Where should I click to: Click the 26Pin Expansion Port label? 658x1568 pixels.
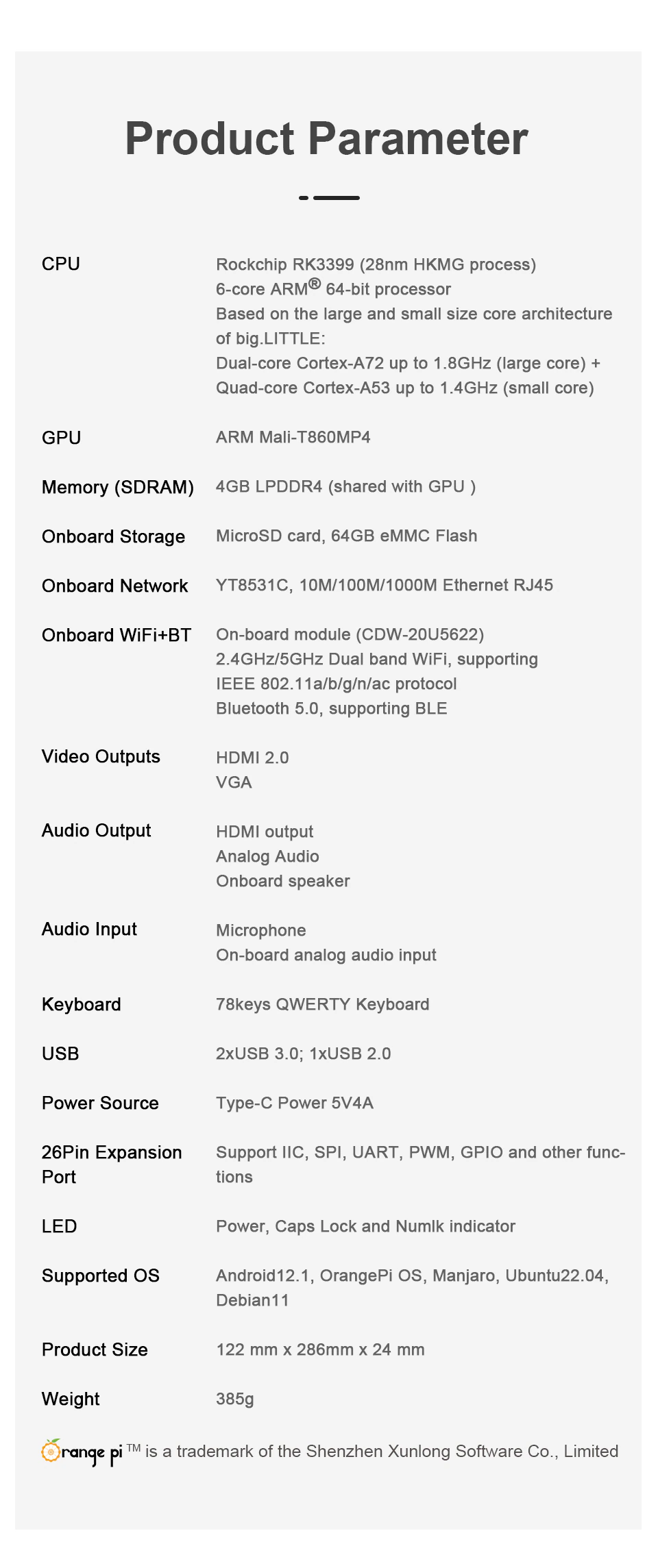(x=112, y=1165)
